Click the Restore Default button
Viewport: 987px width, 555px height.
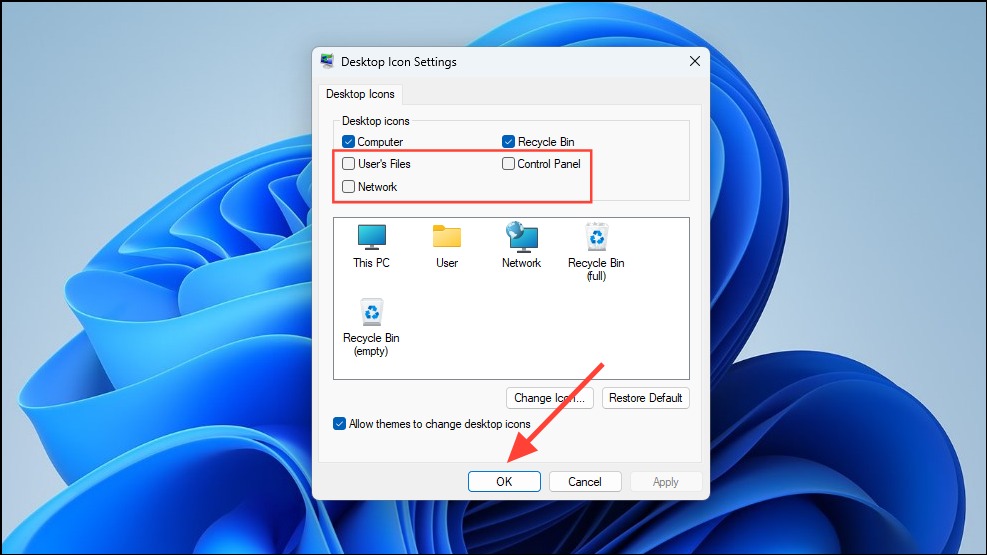pyautogui.click(x=645, y=398)
